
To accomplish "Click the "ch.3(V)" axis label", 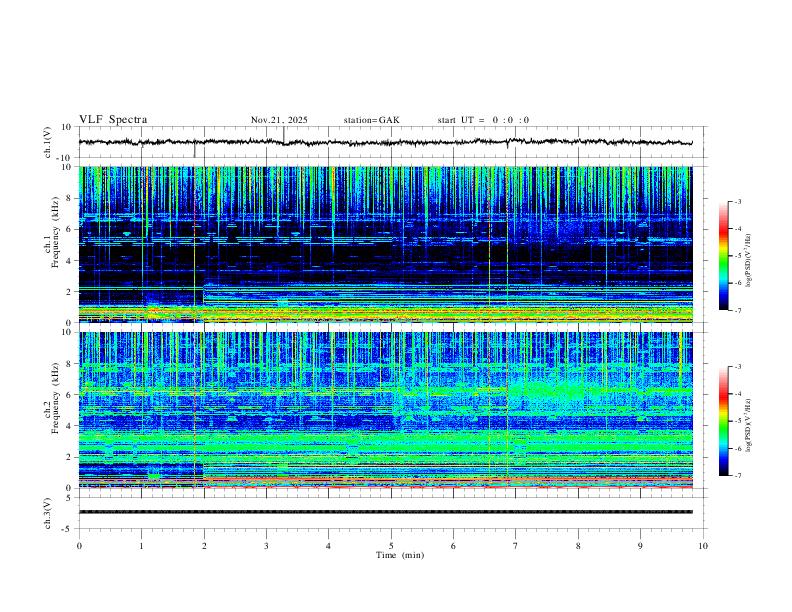I will click(x=48, y=513).
